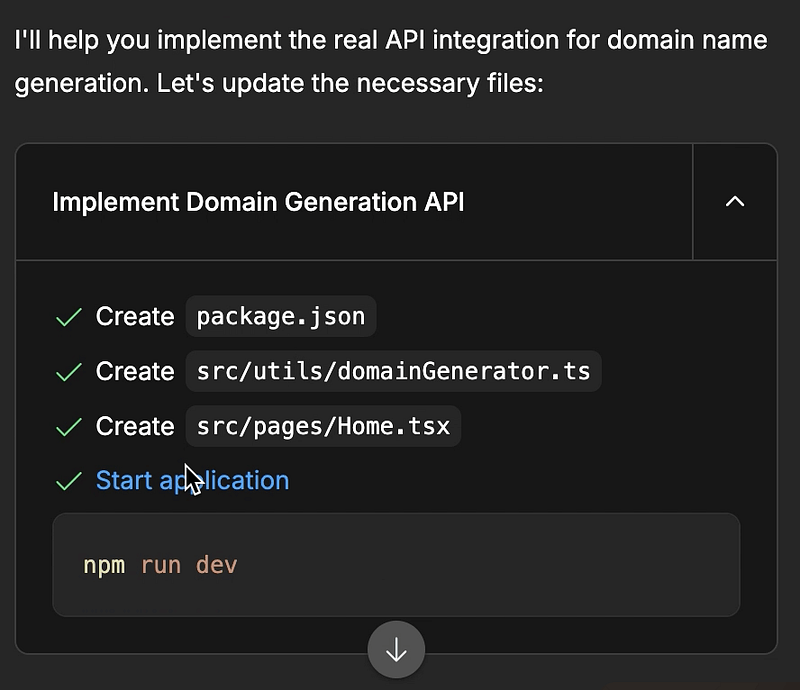Click the intro paragraph about API integration
Viewport: 800px width, 690px height.
pos(390,41)
